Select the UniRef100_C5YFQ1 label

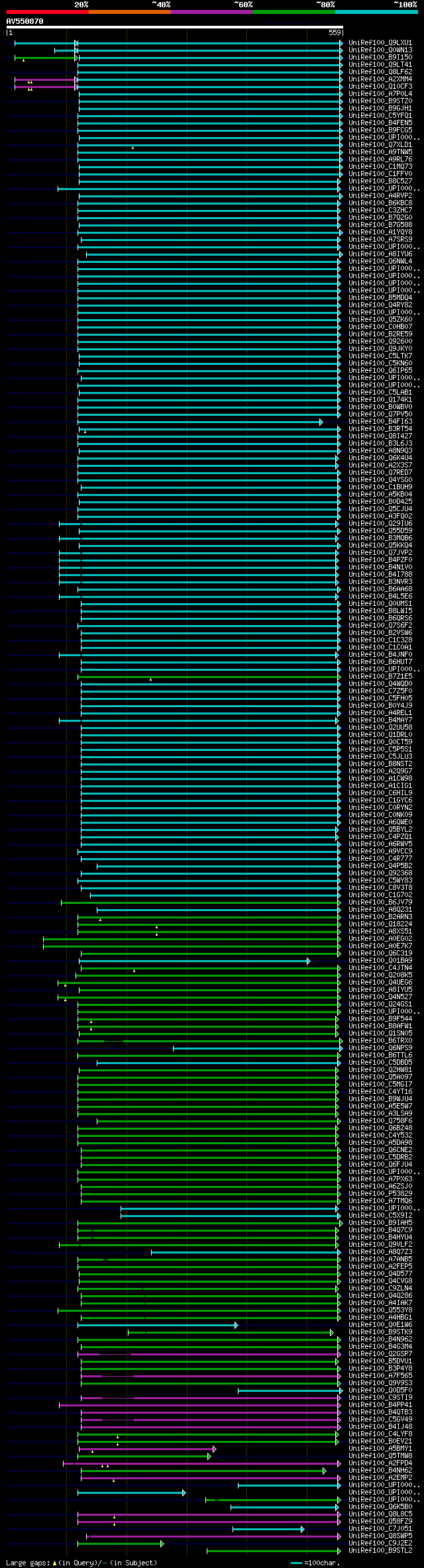pos(380,115)
